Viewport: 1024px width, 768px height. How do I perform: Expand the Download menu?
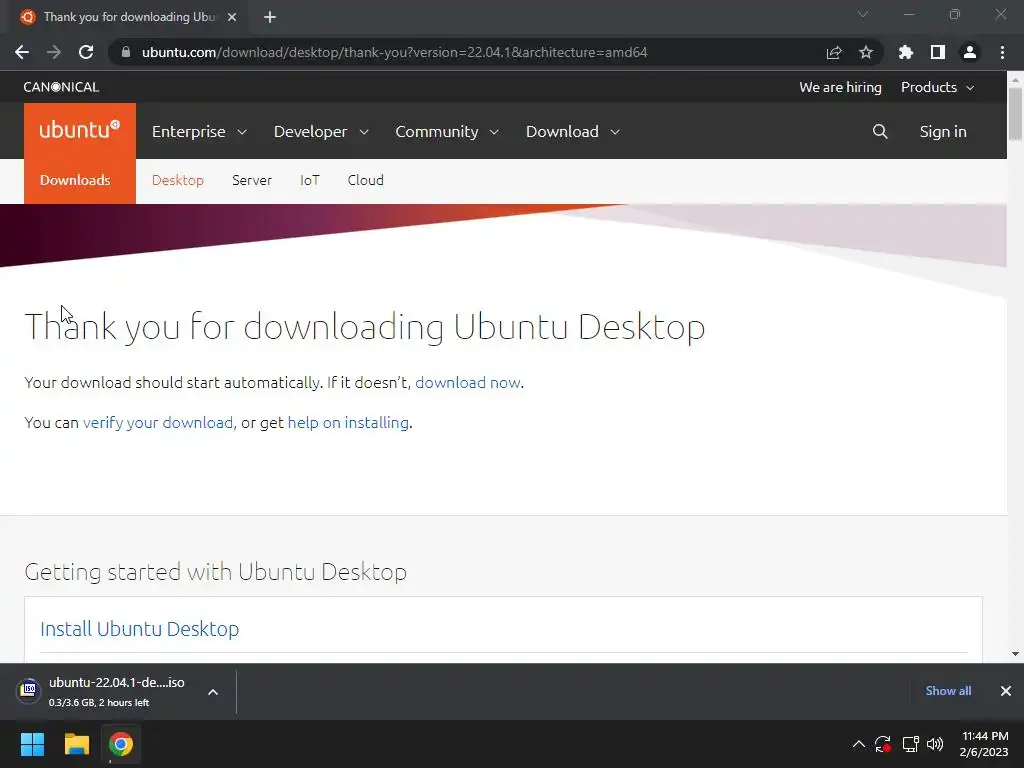pos(573,131)
